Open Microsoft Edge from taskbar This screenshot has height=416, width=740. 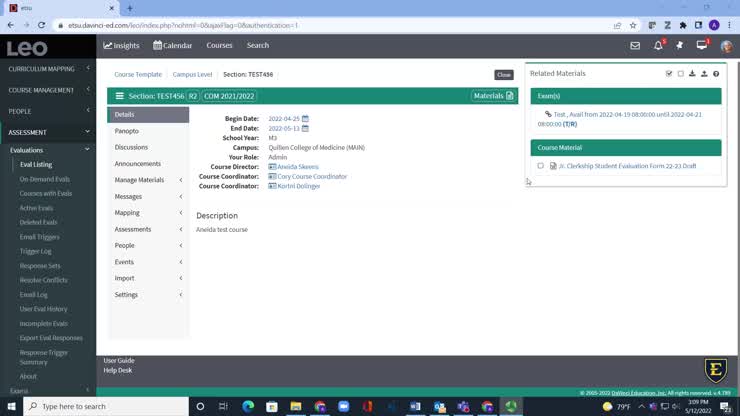coord(248,407)
